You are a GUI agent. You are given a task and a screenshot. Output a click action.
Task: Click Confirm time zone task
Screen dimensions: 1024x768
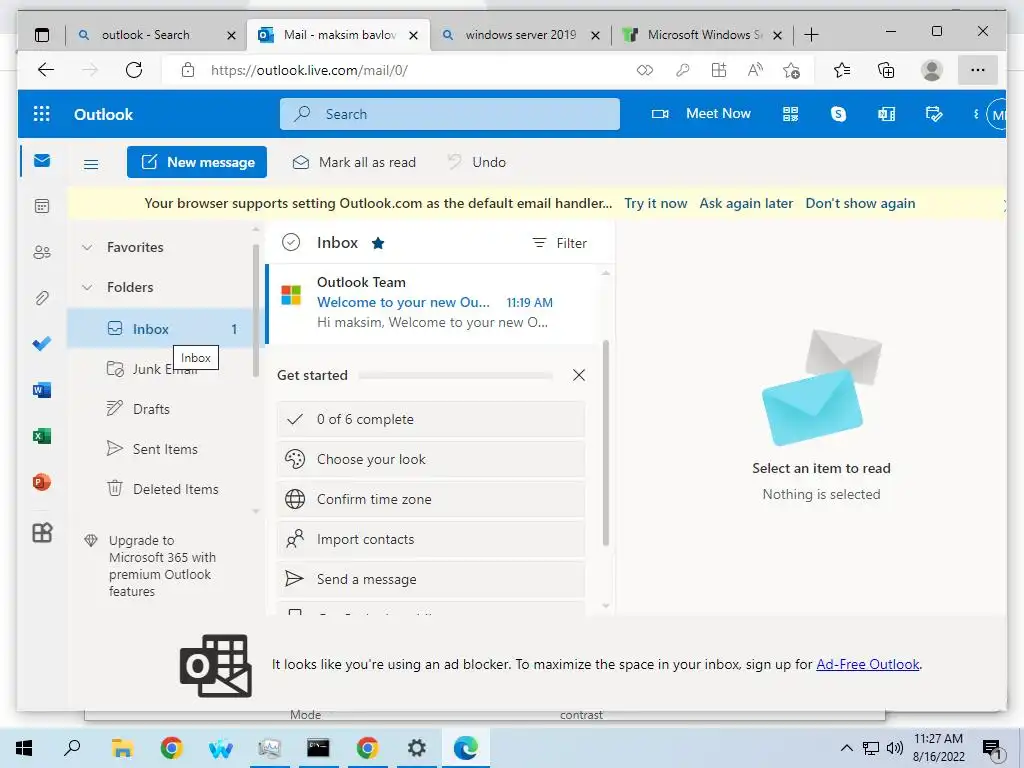click(x=430, y=499)
